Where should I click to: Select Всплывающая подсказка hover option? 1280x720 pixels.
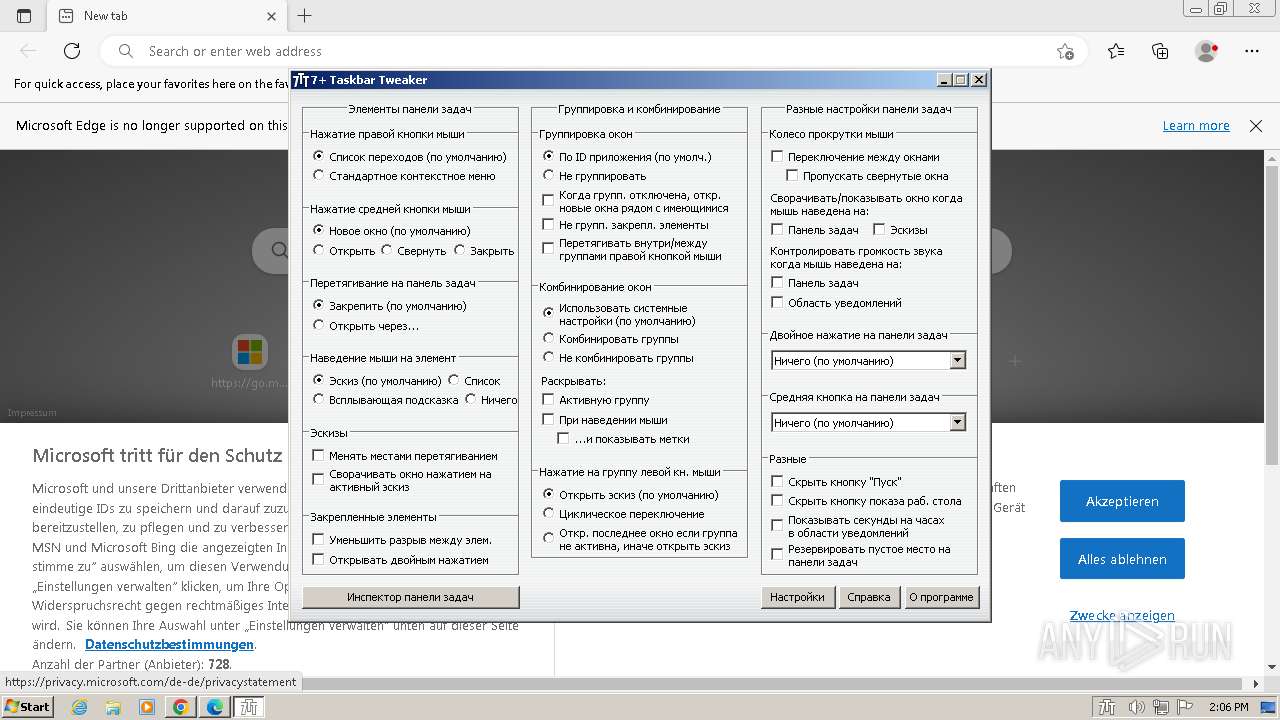click(385, 400)
